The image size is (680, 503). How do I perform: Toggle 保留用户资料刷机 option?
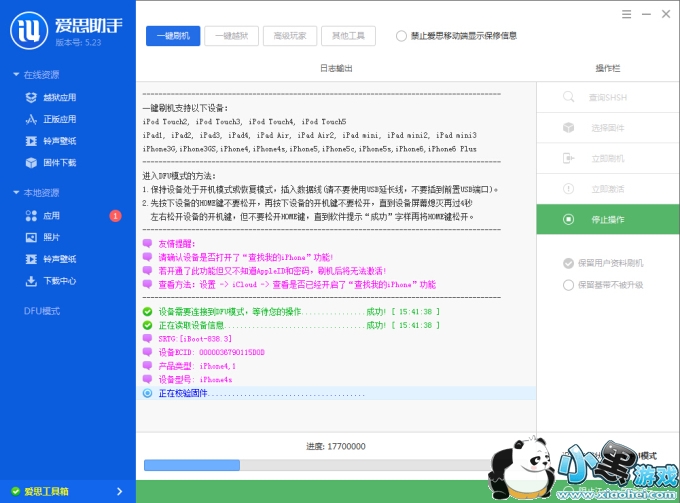(x=568, y=263)
